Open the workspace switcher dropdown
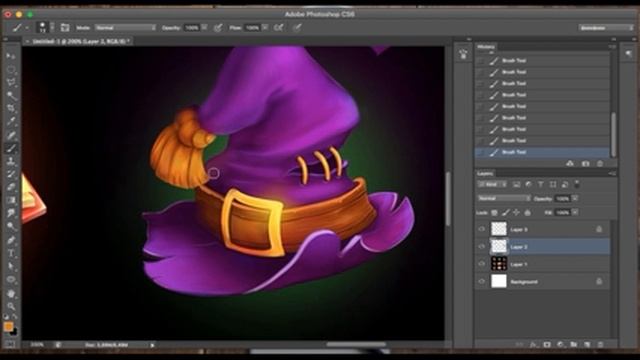 pyautogui.click(x=605, y=28)
